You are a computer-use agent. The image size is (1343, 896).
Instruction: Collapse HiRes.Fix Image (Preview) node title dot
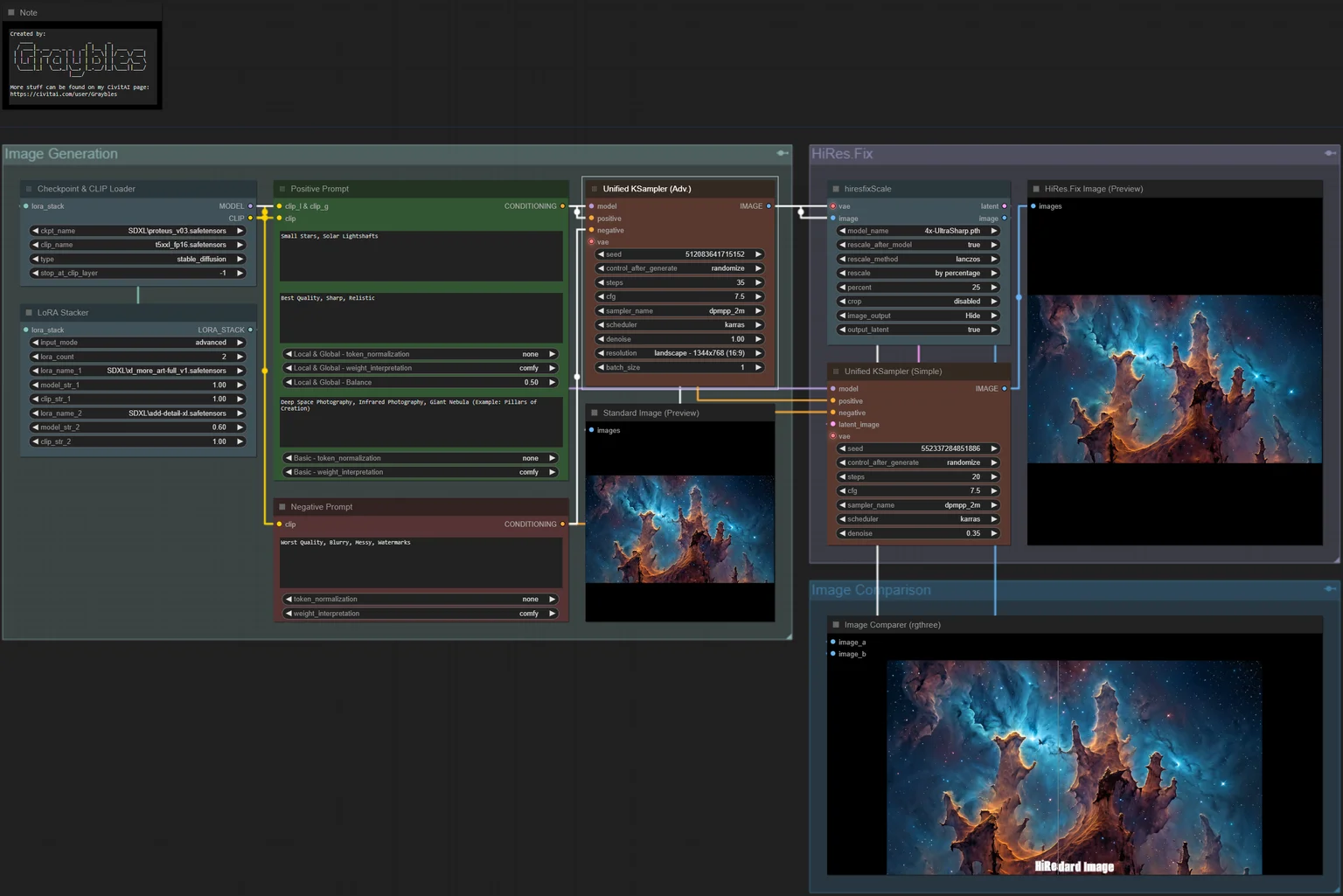(1036, 189)
